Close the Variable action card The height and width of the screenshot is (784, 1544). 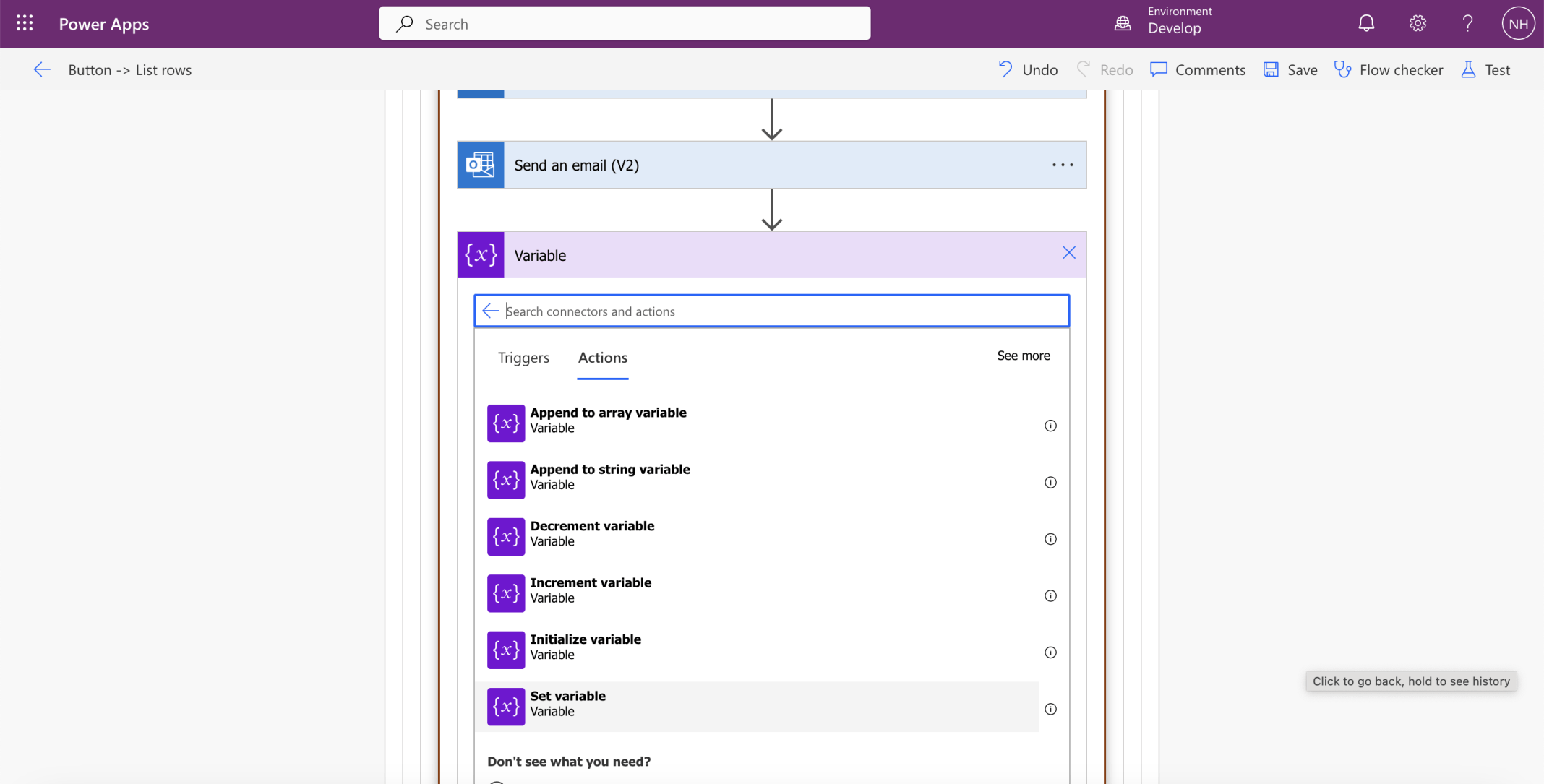(x=1068, y=253)
